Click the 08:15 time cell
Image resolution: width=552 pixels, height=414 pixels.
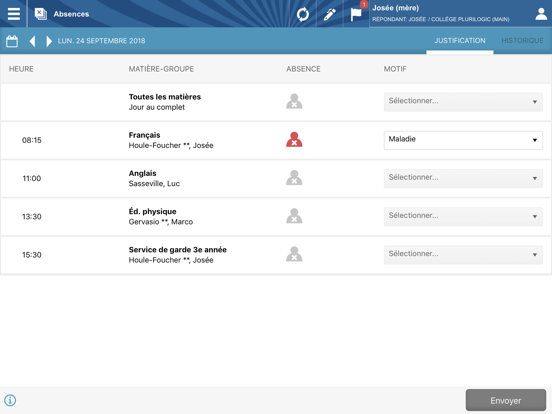[x=32, y=140]
